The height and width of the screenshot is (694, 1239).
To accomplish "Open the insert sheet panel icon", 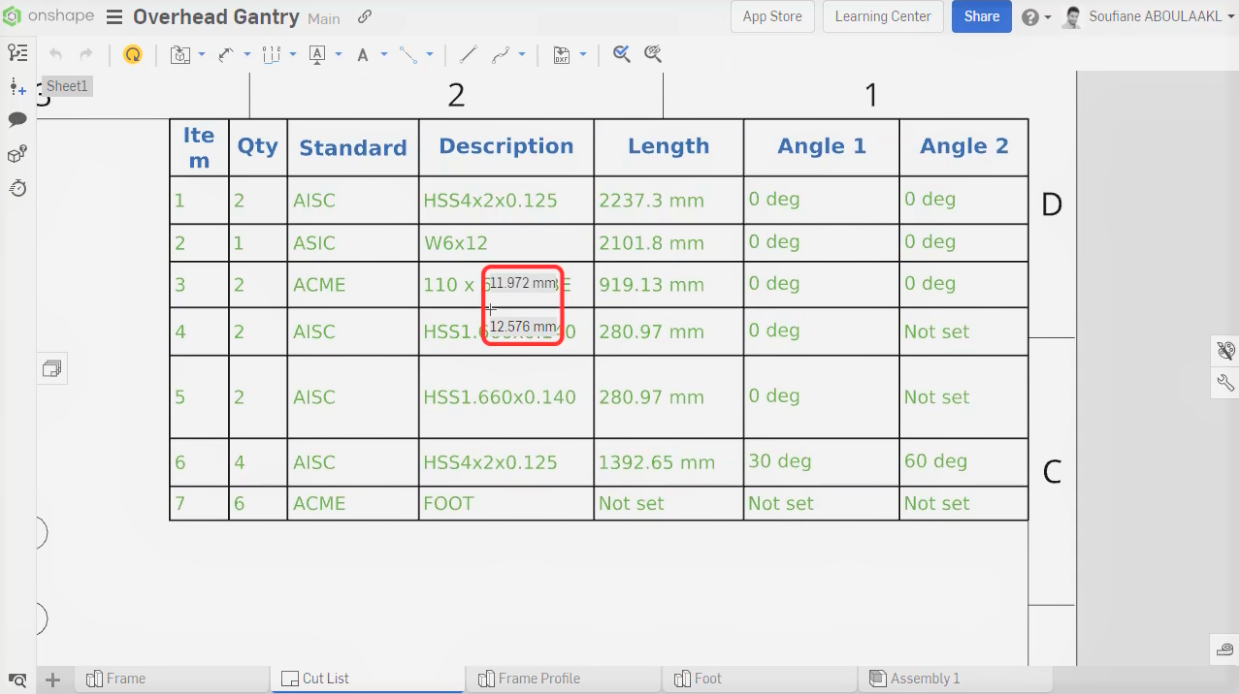I will pos(17,88).
